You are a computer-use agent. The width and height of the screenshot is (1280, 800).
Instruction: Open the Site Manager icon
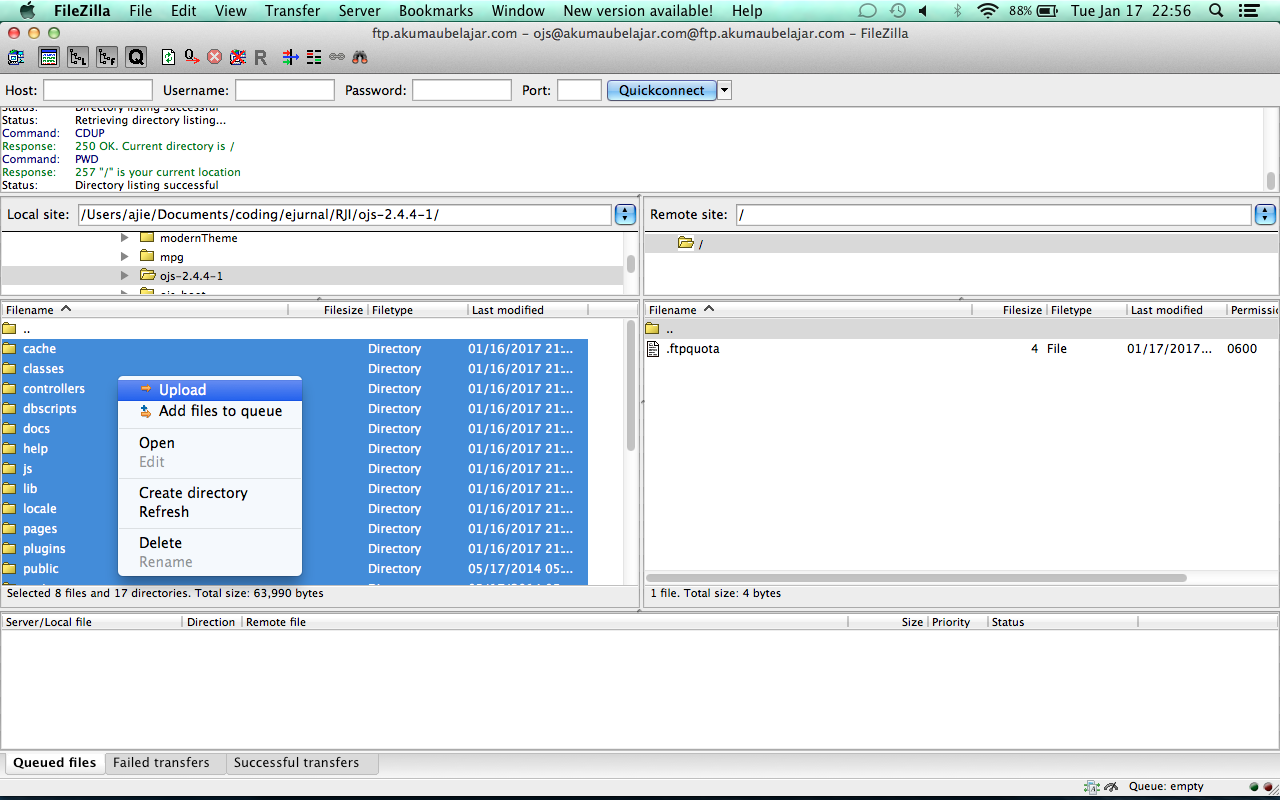[x=16, y=58]
